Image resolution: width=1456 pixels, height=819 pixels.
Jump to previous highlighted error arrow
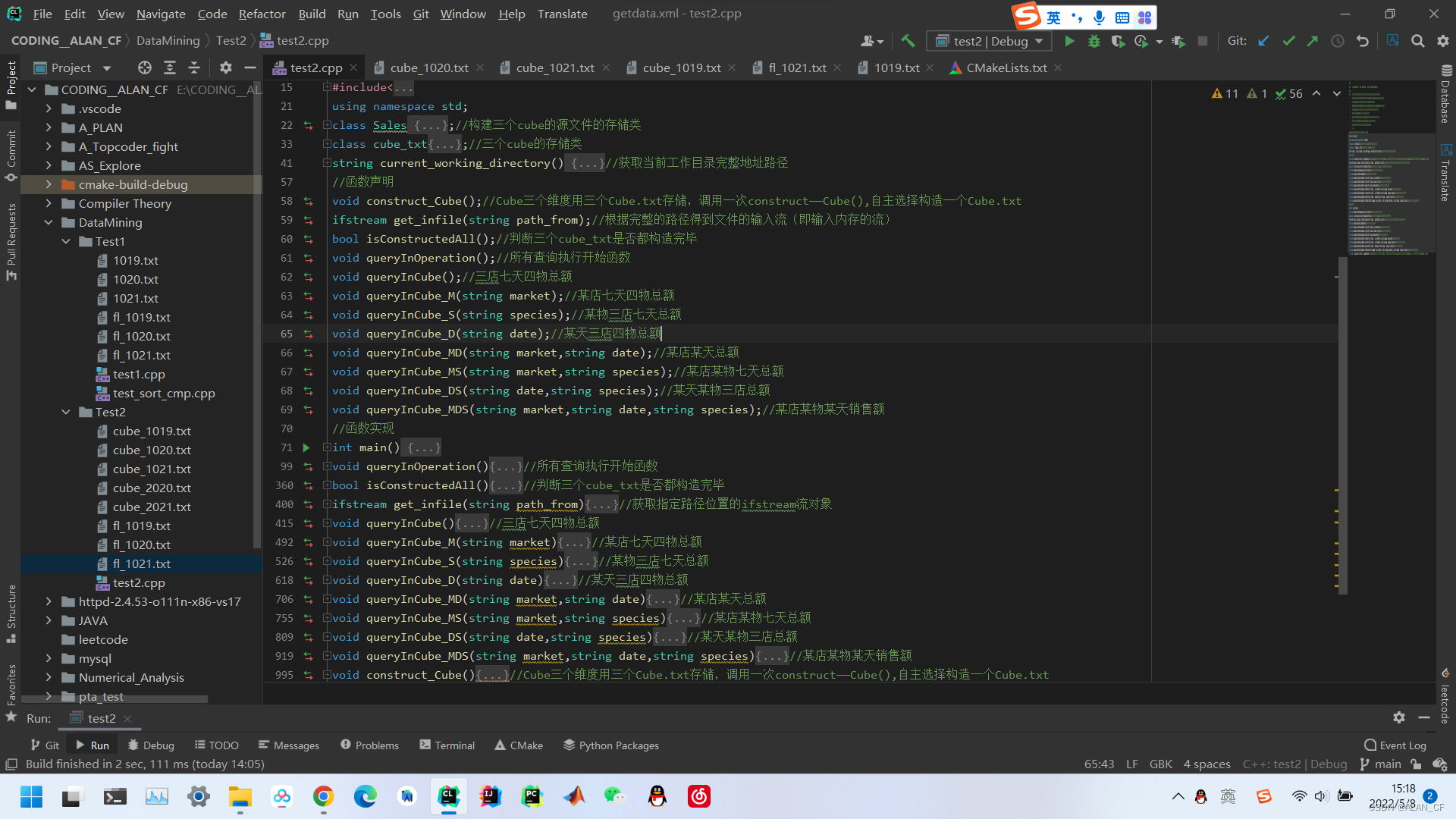tap(1316, 93)
